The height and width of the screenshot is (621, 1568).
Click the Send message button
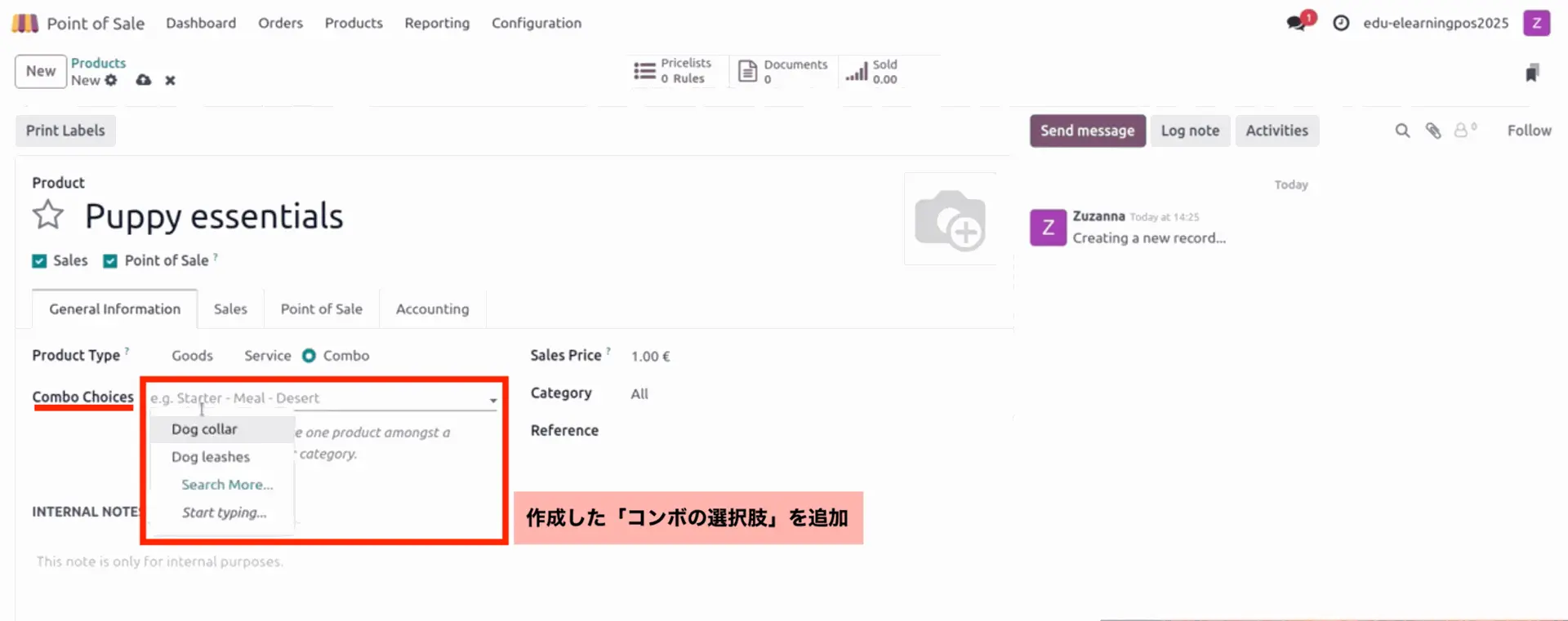point(1087,131)
